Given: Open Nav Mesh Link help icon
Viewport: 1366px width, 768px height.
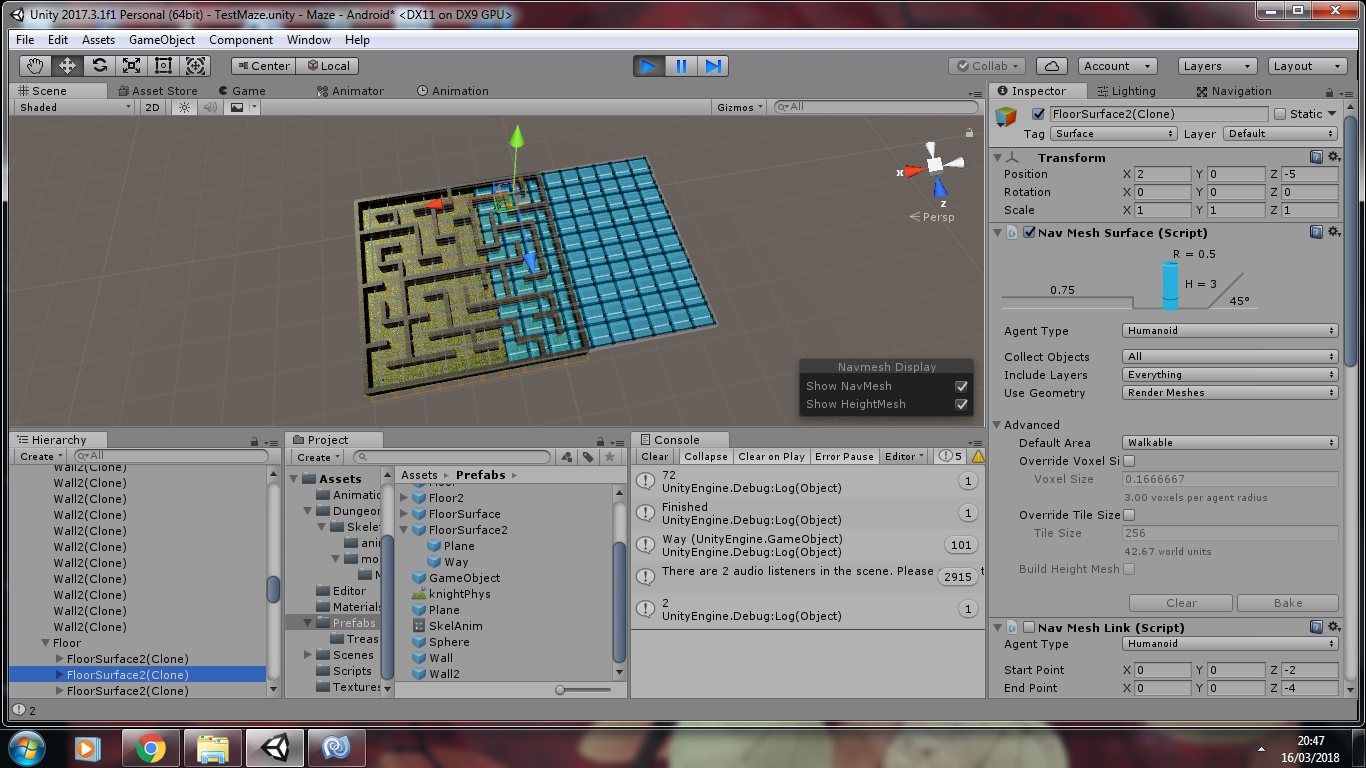Looking at the screenshot, I should [1317, 627].
